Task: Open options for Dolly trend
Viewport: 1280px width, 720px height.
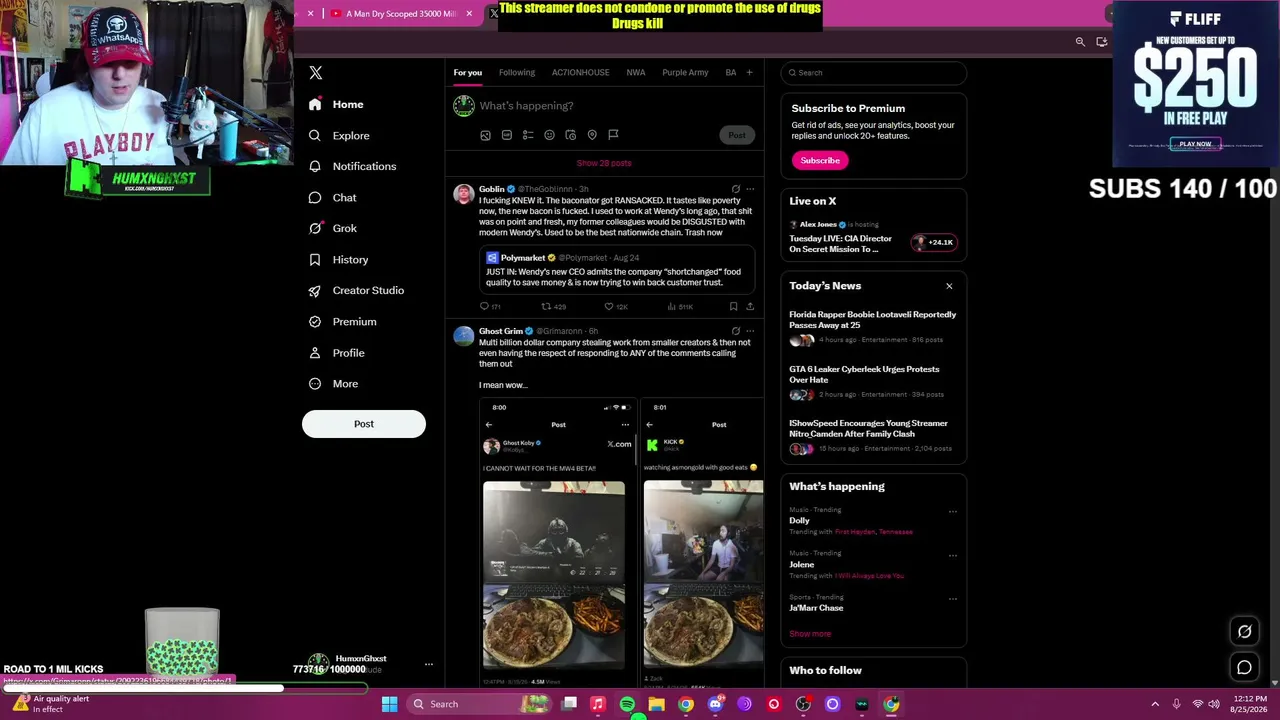Action: [x=952, y=511]
